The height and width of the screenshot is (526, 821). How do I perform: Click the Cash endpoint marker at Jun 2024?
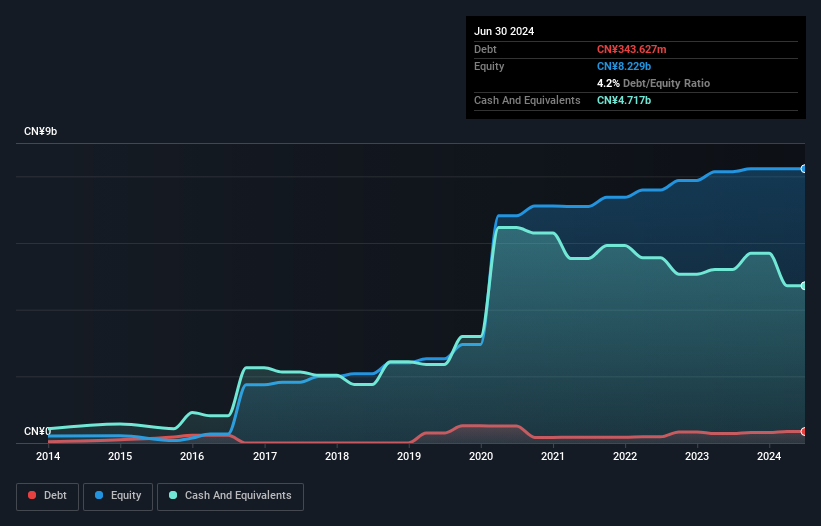point(804,286)
